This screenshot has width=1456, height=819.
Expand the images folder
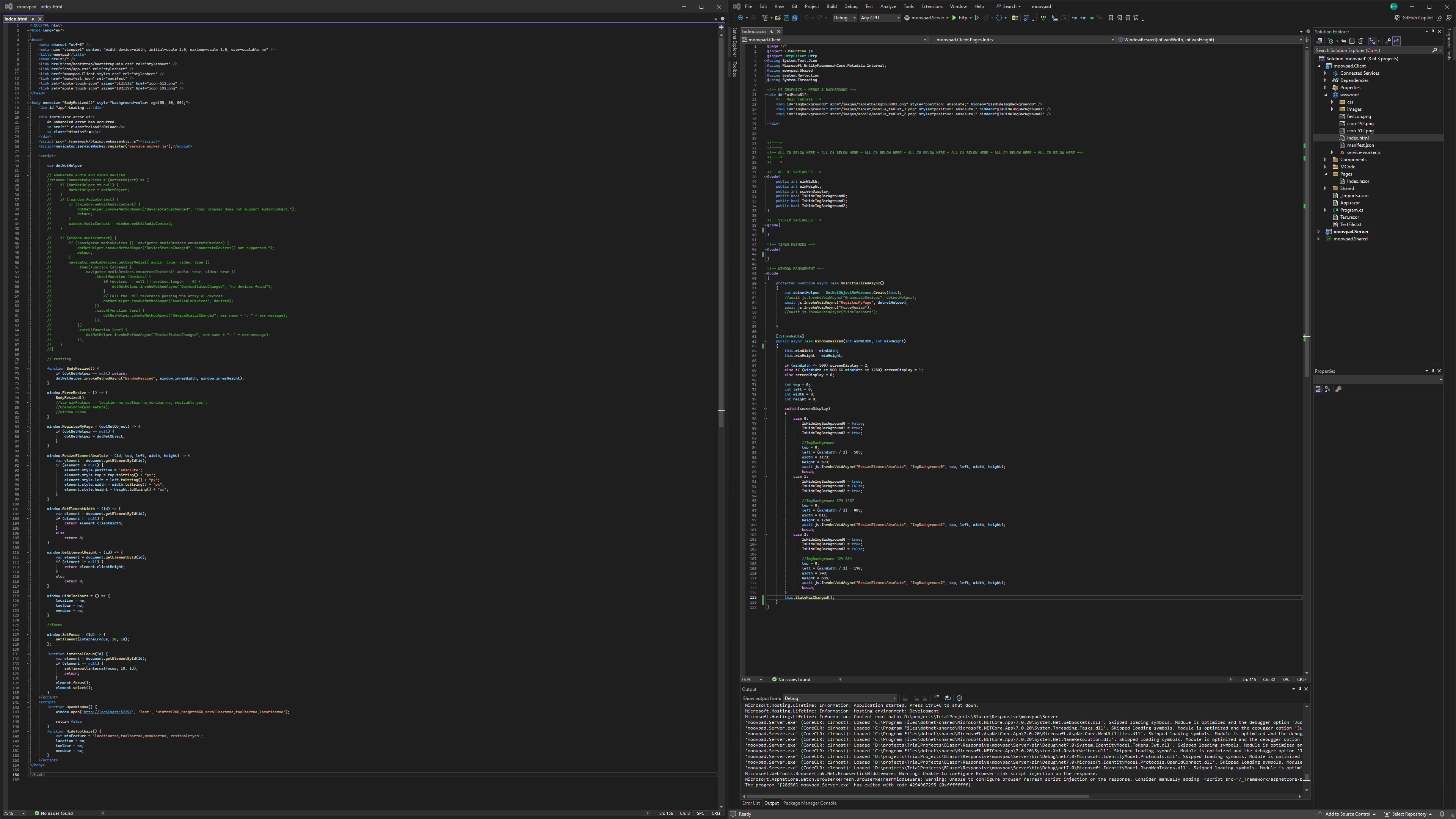point(1332,109)
